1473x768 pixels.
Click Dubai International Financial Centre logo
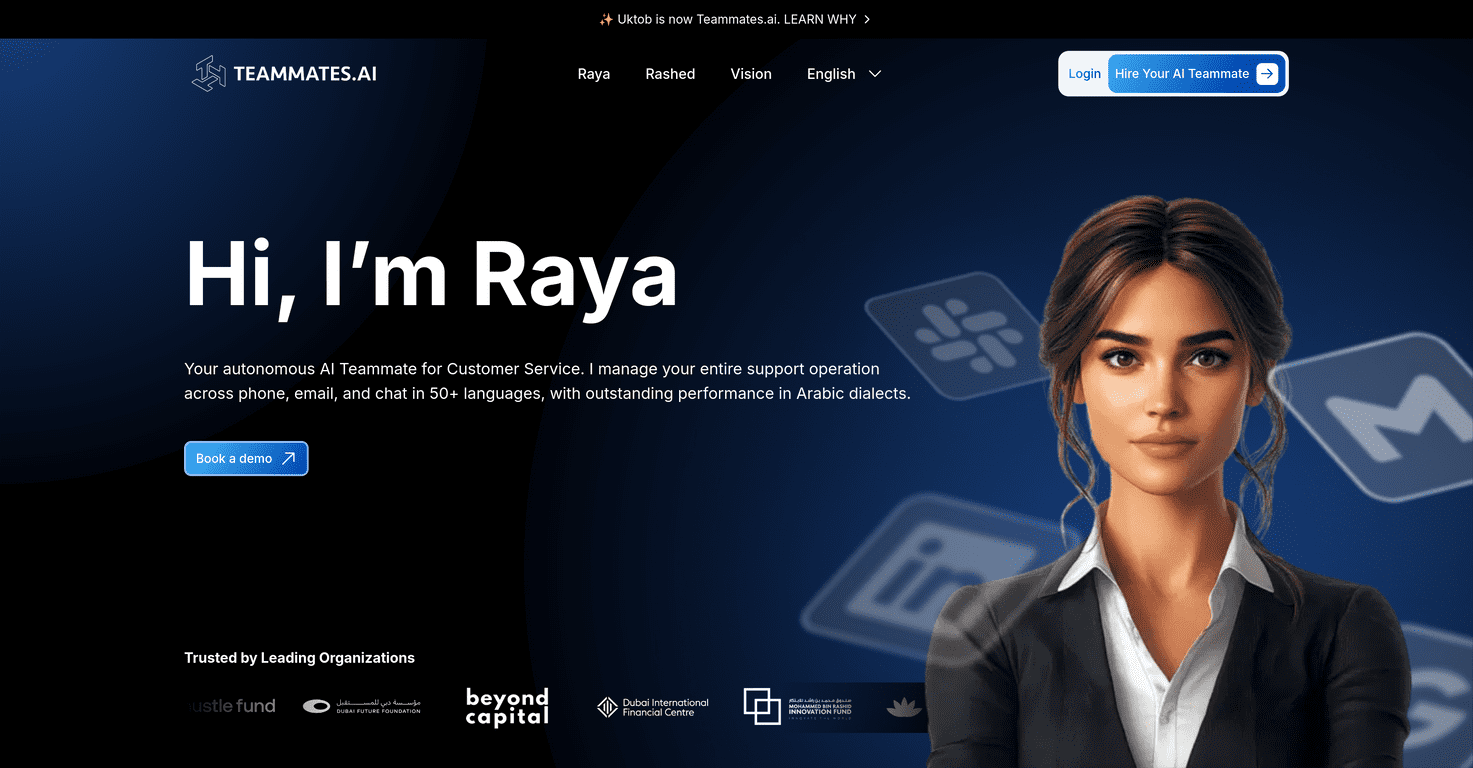coord(652,707)
